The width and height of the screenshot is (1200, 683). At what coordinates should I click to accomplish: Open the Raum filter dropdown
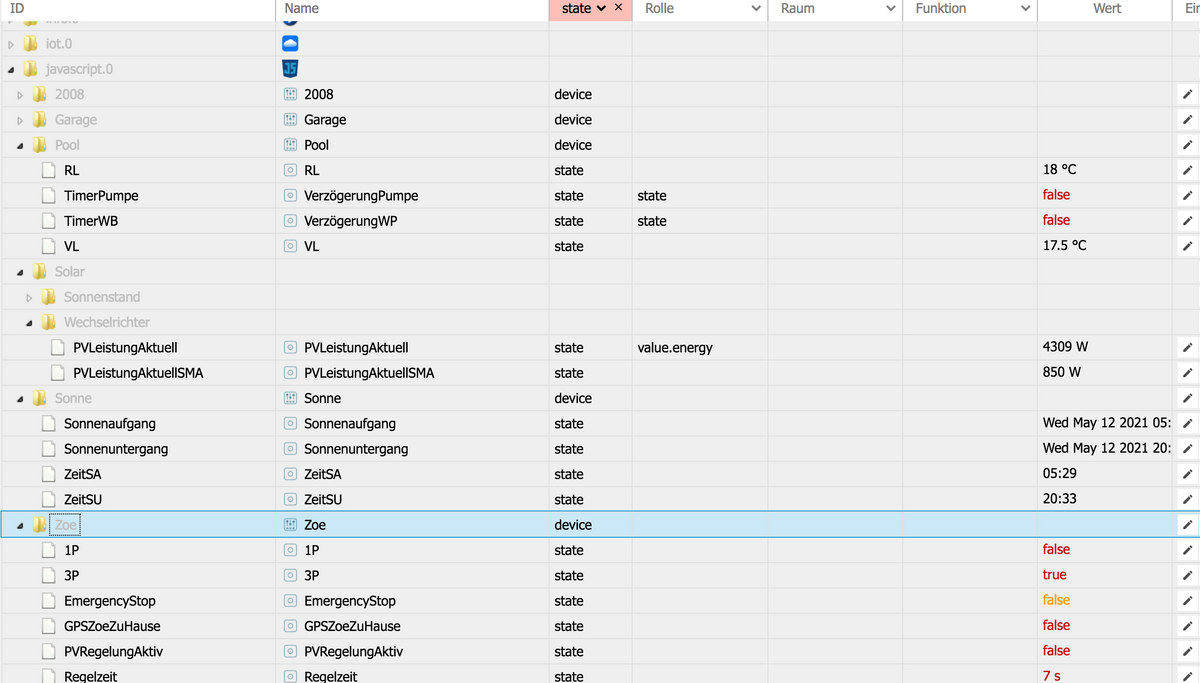point(890,9)
